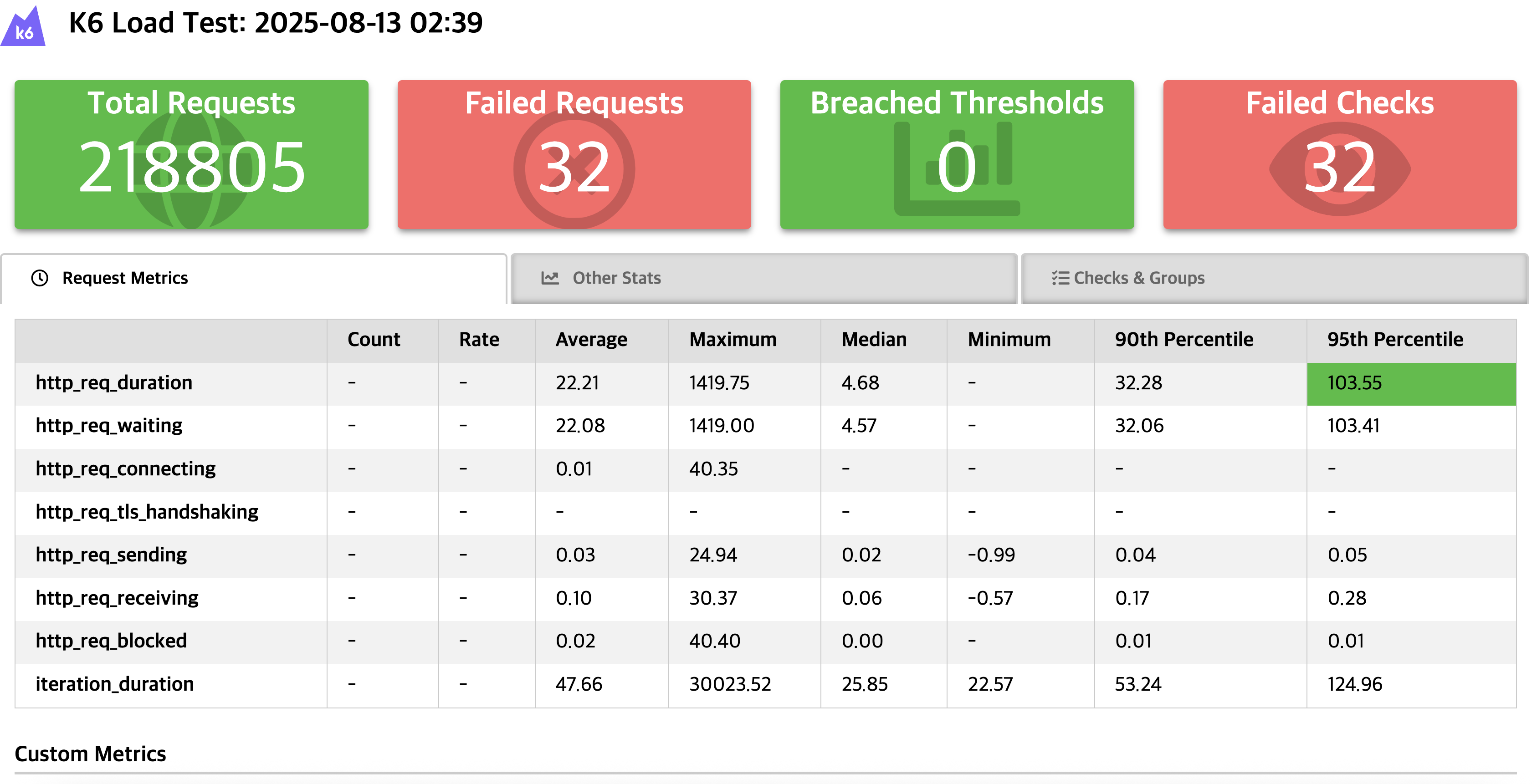Click the clock icon on Request Metrics tab

(40, 278)
